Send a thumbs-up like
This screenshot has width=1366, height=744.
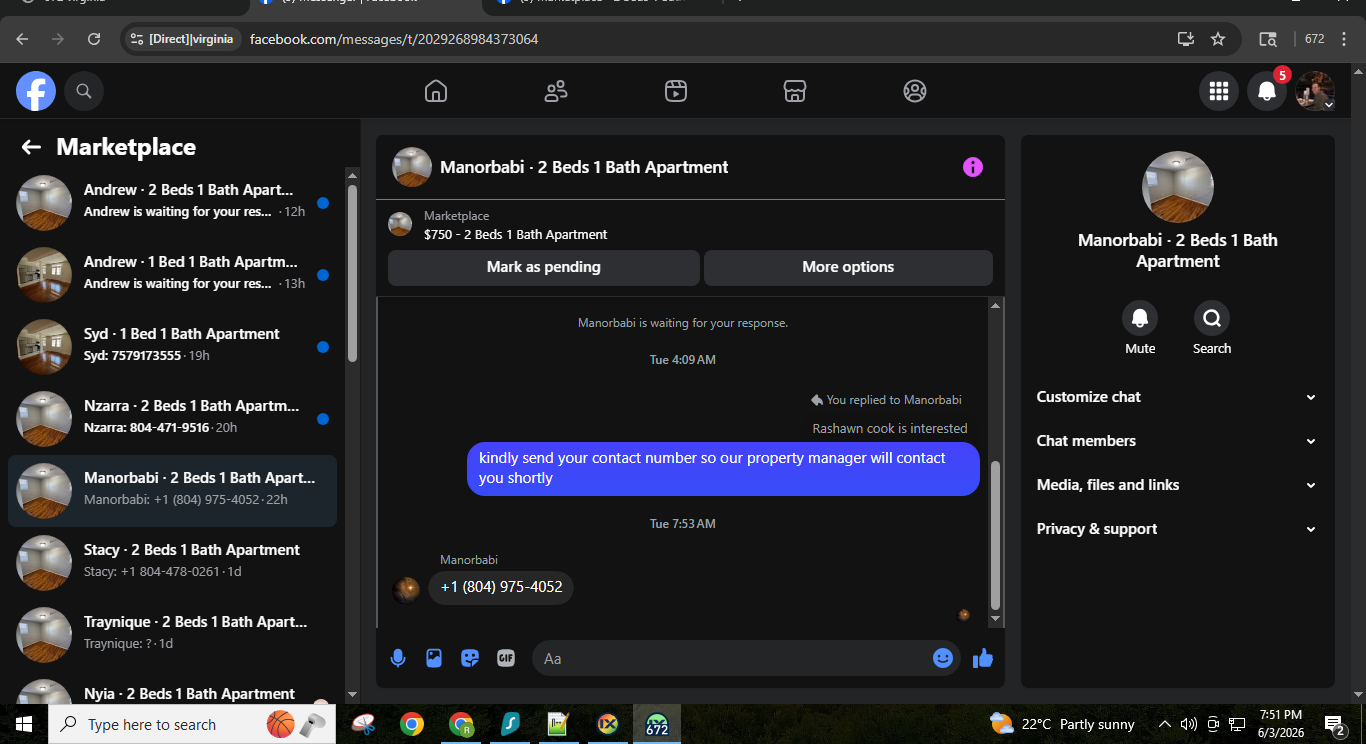pos(983,658)
